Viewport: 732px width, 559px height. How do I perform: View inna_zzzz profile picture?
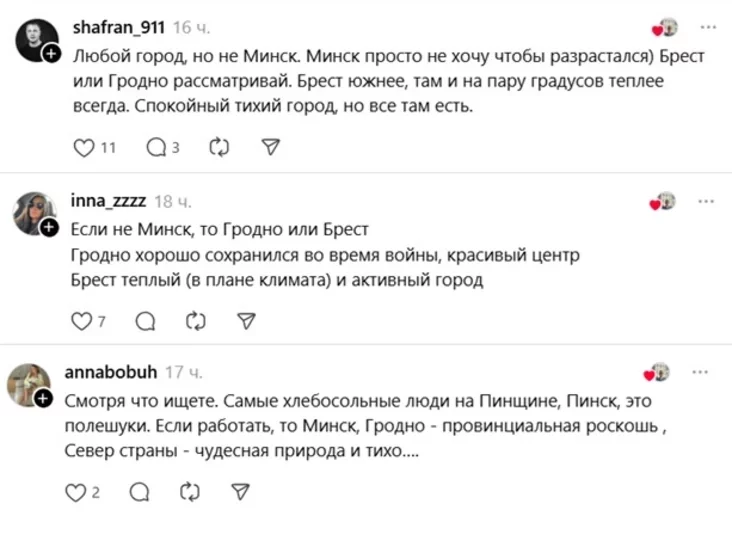[x=34, y=211]
